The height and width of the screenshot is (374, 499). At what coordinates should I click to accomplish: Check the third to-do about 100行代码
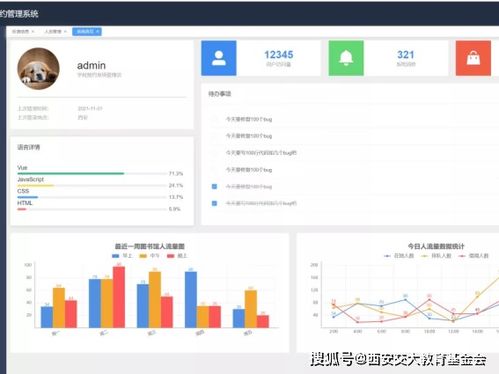pos(214,153)
